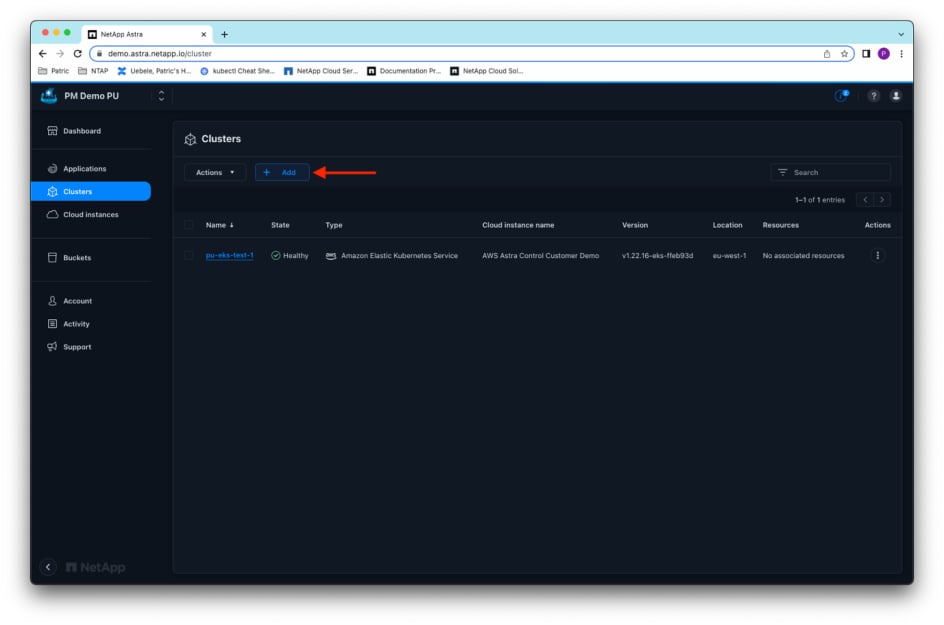
Task: Click the Location column header
Action: pyautogui.click(x=727, y=225)
